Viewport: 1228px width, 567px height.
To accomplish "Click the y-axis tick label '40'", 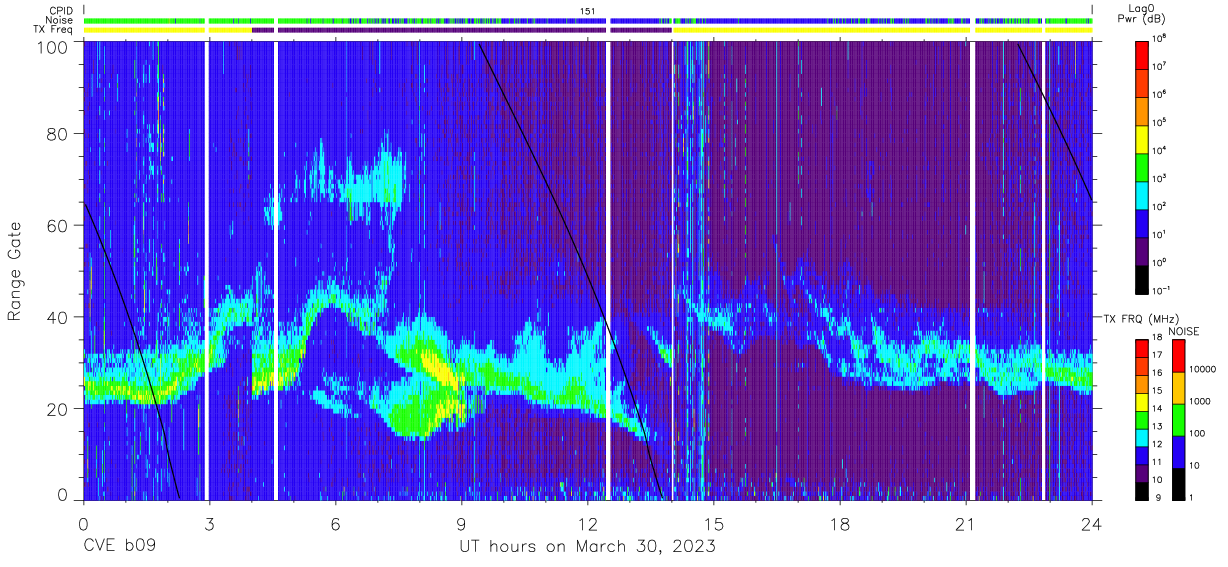I will click(57, 317).
